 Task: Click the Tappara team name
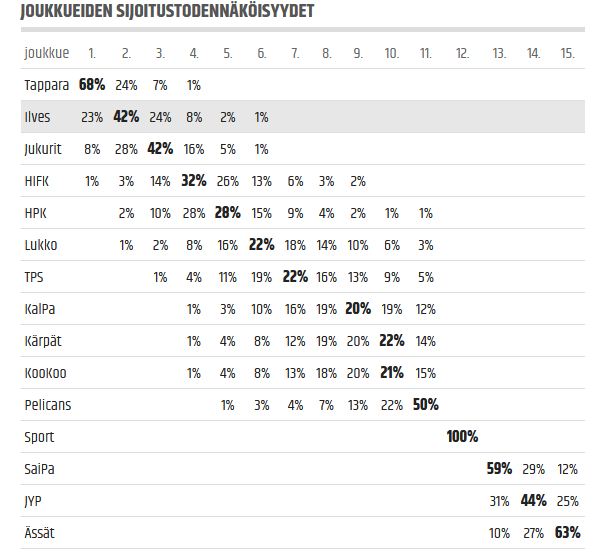pos(44,85)
